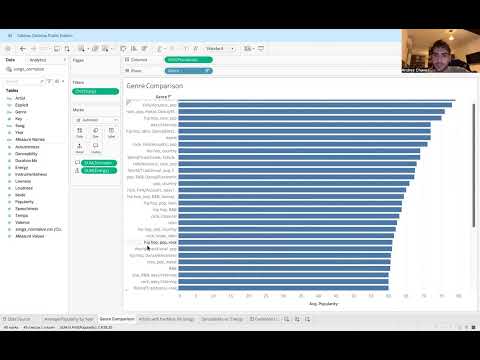480x360 pixels.
Task: Open the Danceability vs Energy sheet tab
Action: coord(222,319)
